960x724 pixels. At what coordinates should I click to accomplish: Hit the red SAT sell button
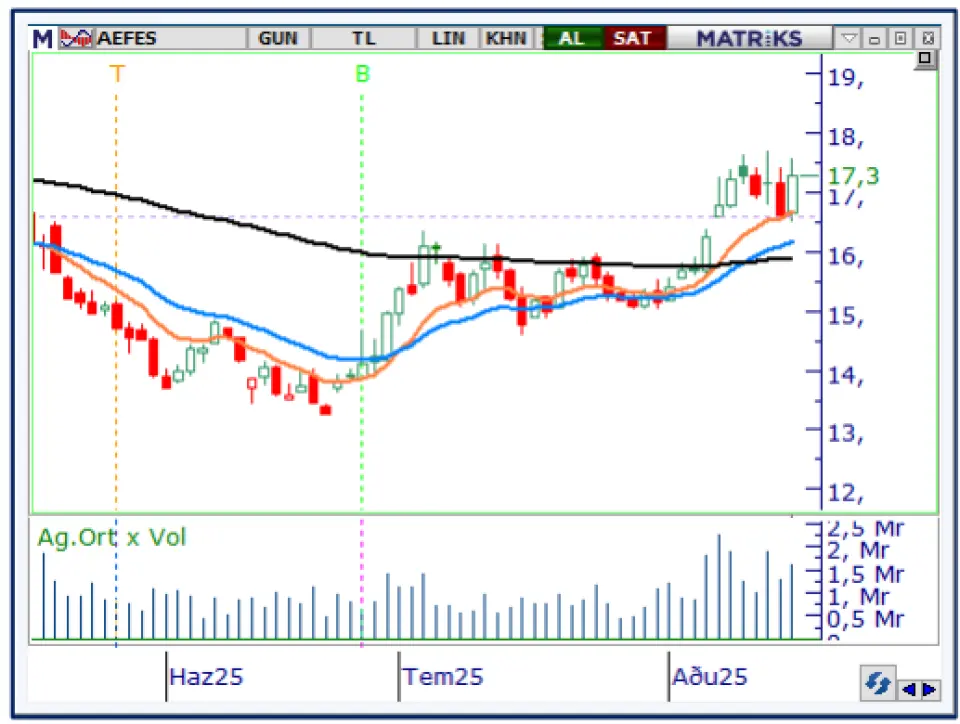pos(633,39)
